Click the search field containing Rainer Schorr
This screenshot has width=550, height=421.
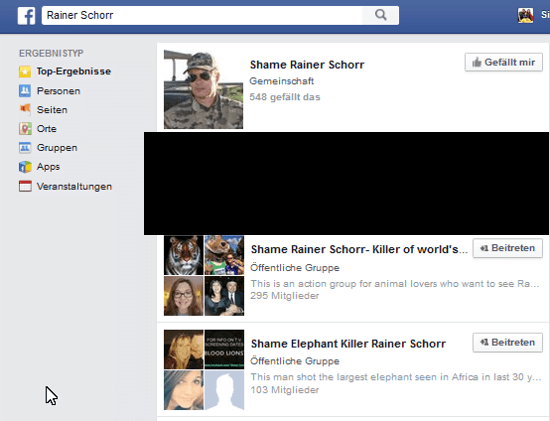(202, 15)
